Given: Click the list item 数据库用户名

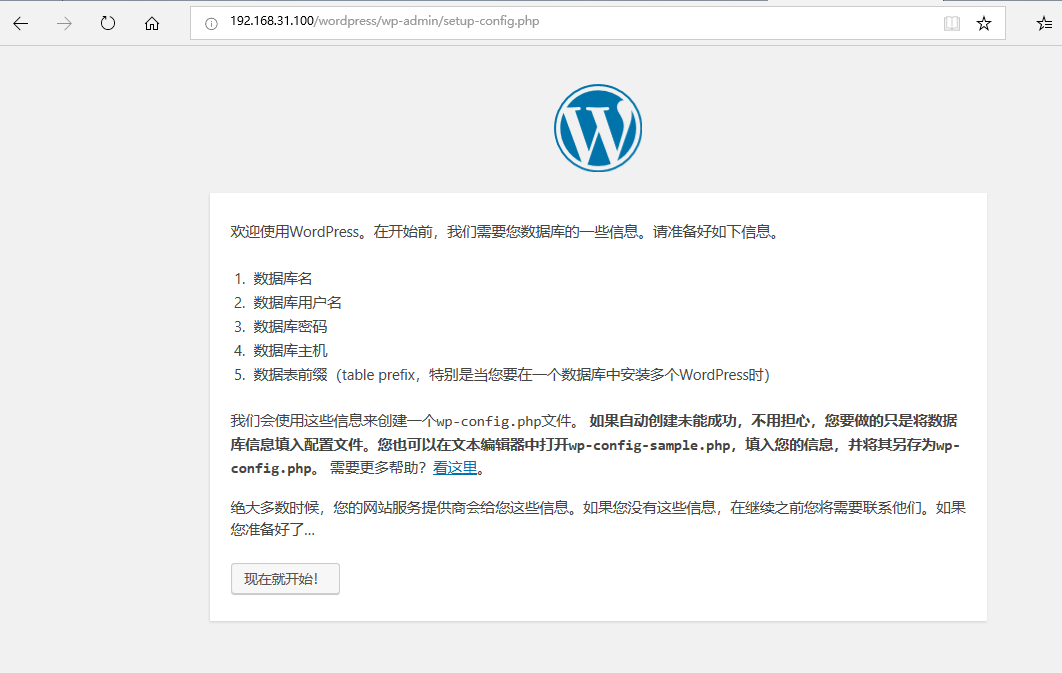Looking at the screenshot, I should click(x=297, y=303).
